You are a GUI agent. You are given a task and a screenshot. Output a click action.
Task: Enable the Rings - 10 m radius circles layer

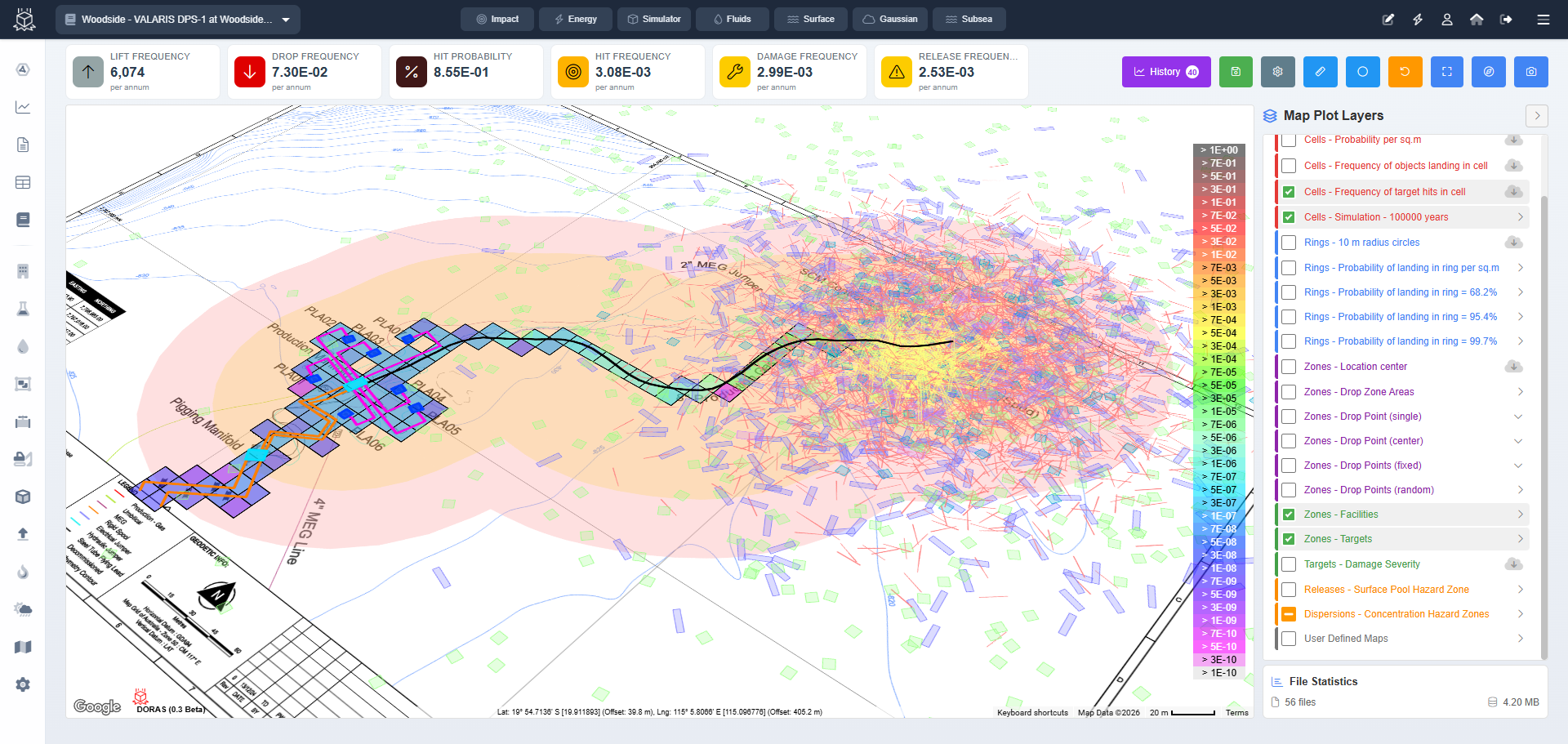[1289, 243]
